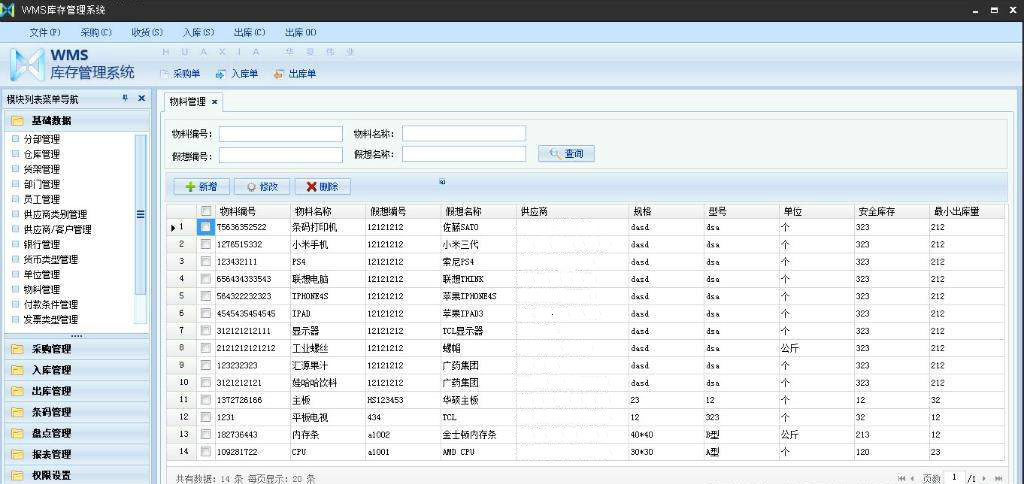1024x484 pixels.
Task: Open 部门管理 in the navigation list
Action: (x=42, y=184)
